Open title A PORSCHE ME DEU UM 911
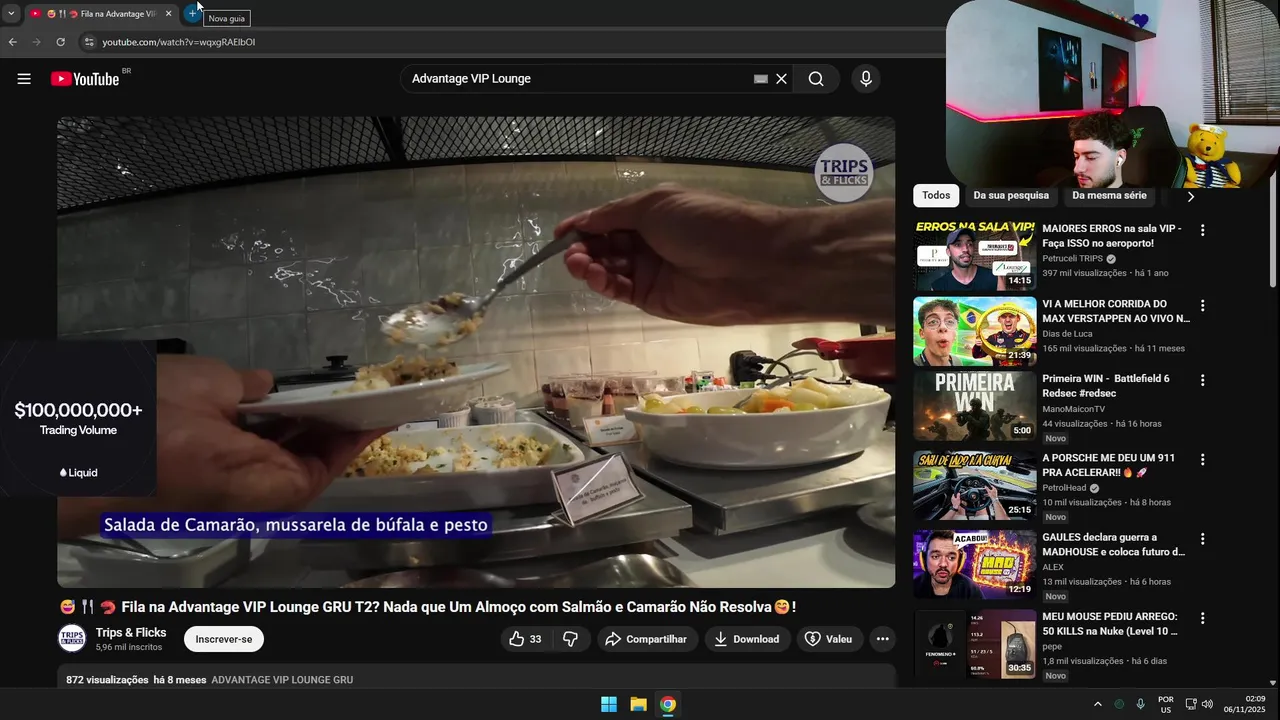The height and width of the screenshot is (720, 1280). (1108, 465)
